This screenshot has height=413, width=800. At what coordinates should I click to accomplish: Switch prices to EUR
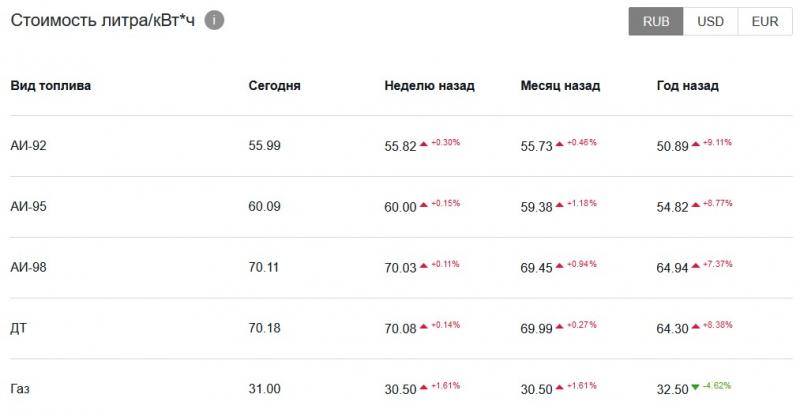764,21
